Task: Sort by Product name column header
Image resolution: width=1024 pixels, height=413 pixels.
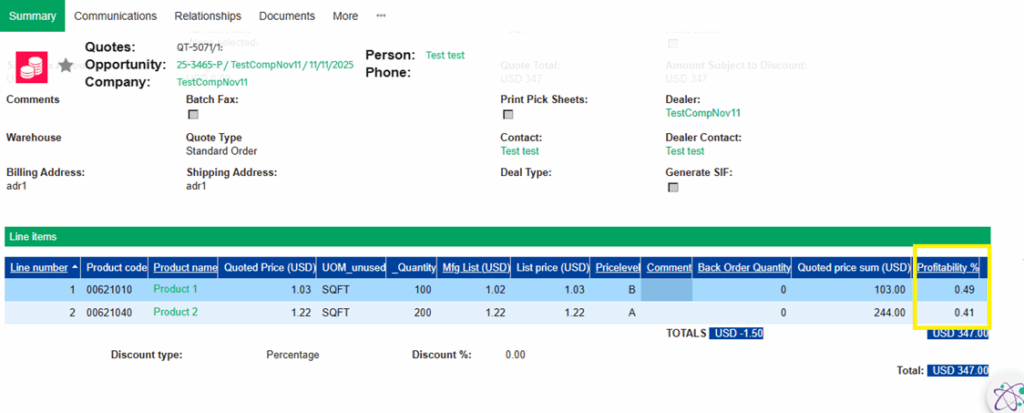Action: pos(185,268)
